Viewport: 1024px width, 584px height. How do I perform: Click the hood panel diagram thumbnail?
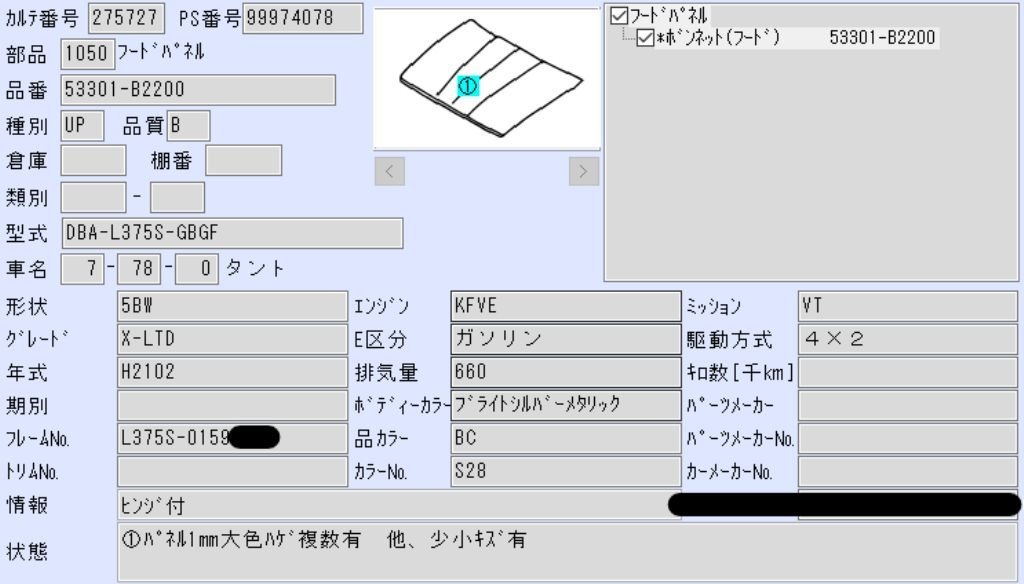coord(487,78)
